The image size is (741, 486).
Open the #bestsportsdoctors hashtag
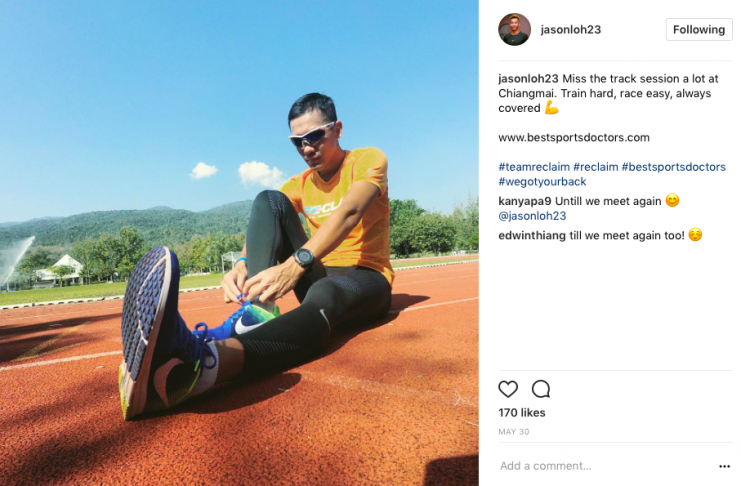coord(673,167)
